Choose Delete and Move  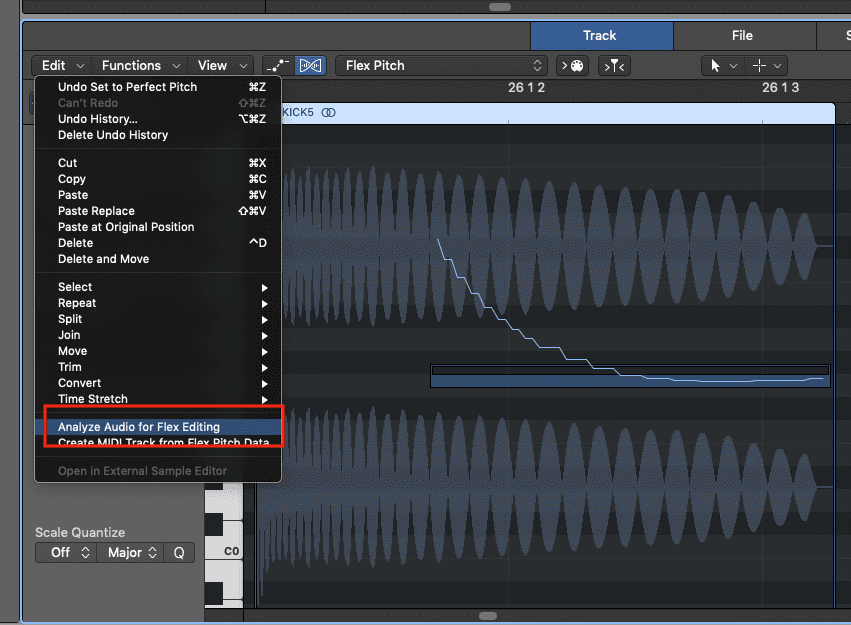tap(158, 259)
